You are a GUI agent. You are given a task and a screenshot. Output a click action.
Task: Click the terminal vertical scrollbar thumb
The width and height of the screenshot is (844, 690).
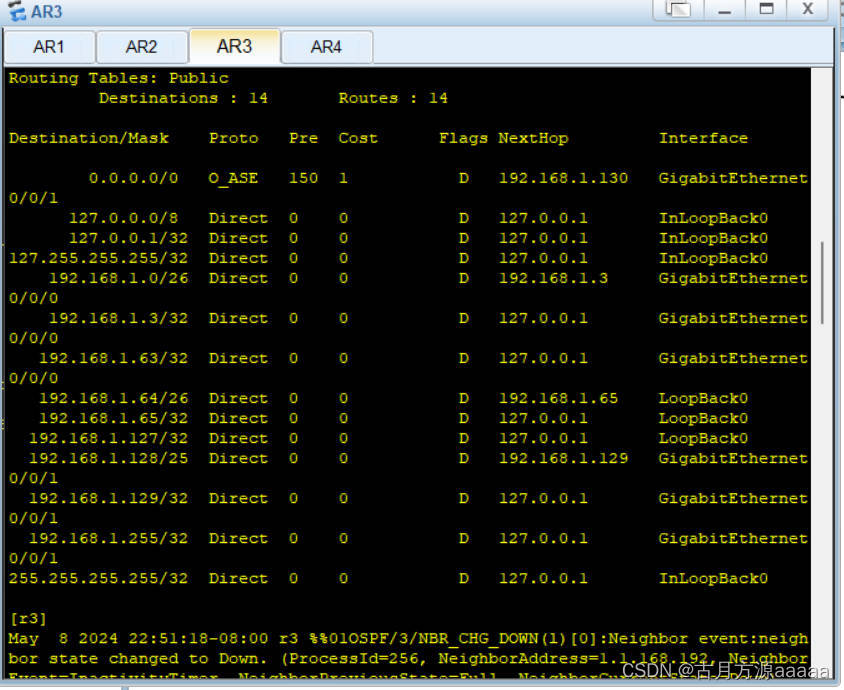coord(822,283)
